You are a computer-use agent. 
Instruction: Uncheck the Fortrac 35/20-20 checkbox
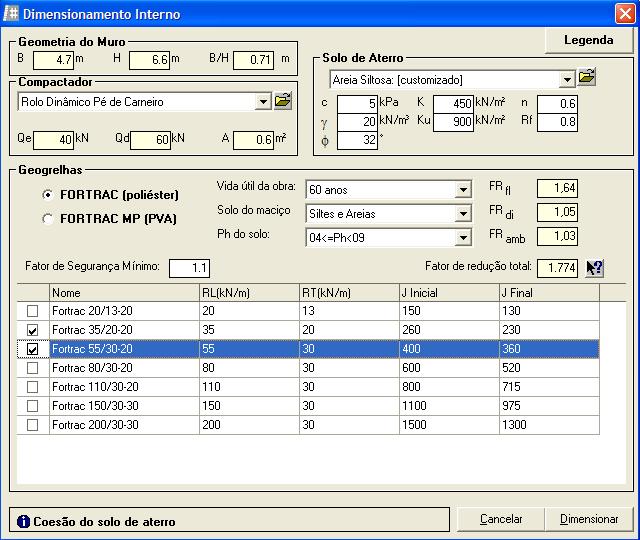point(32,330)
